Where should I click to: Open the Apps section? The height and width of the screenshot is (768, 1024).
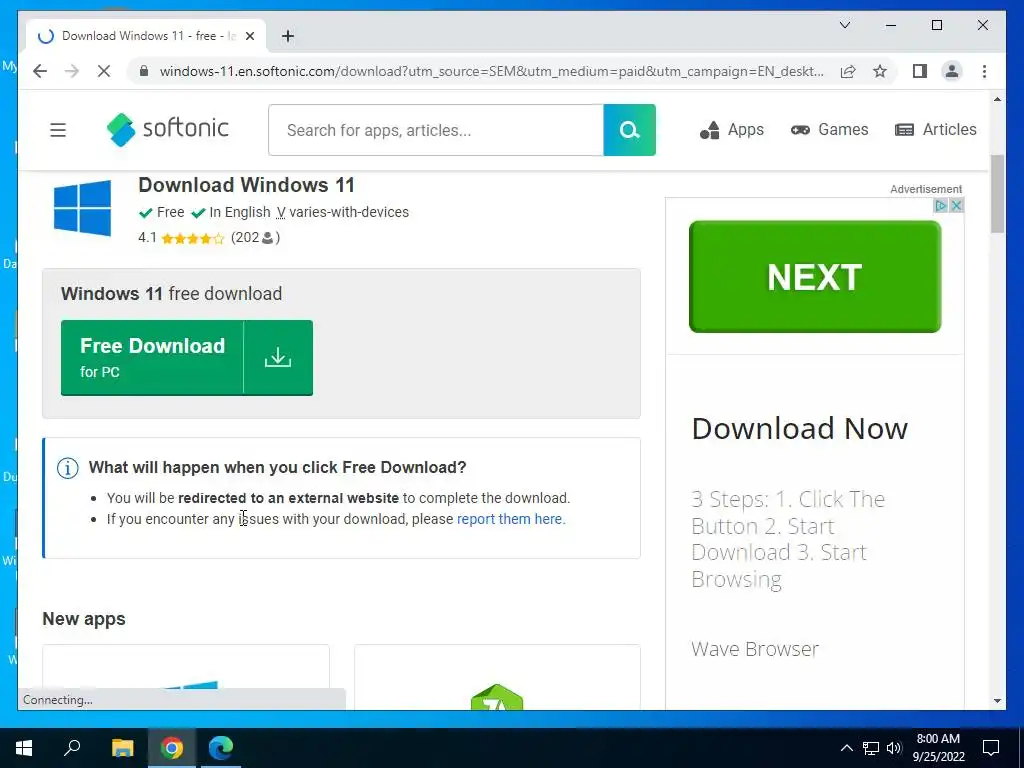(x=731, y=130)
